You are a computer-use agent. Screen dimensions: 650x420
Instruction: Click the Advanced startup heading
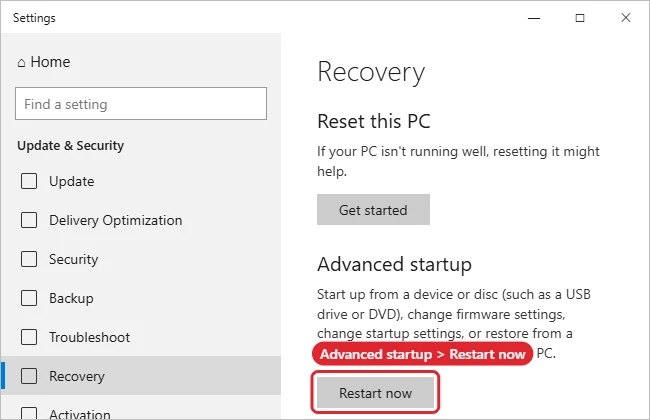pyautogui.click(x=394, y=265)
